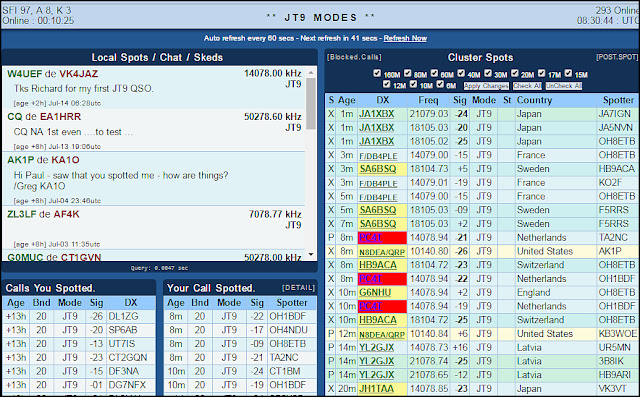
Task: Open the G6NHU callsign link
Action: coord(375,293)
